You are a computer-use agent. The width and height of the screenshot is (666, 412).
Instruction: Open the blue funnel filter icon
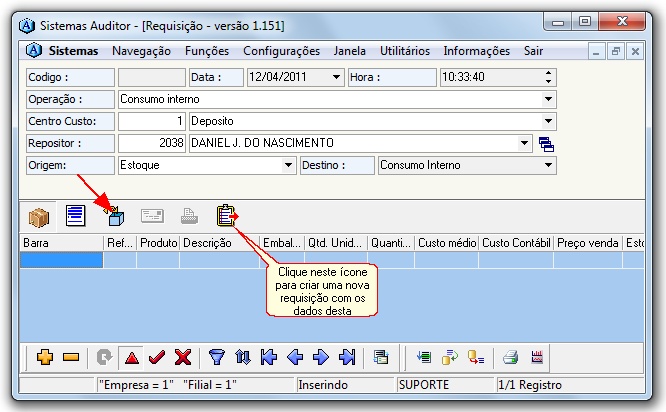pos(216,357)
